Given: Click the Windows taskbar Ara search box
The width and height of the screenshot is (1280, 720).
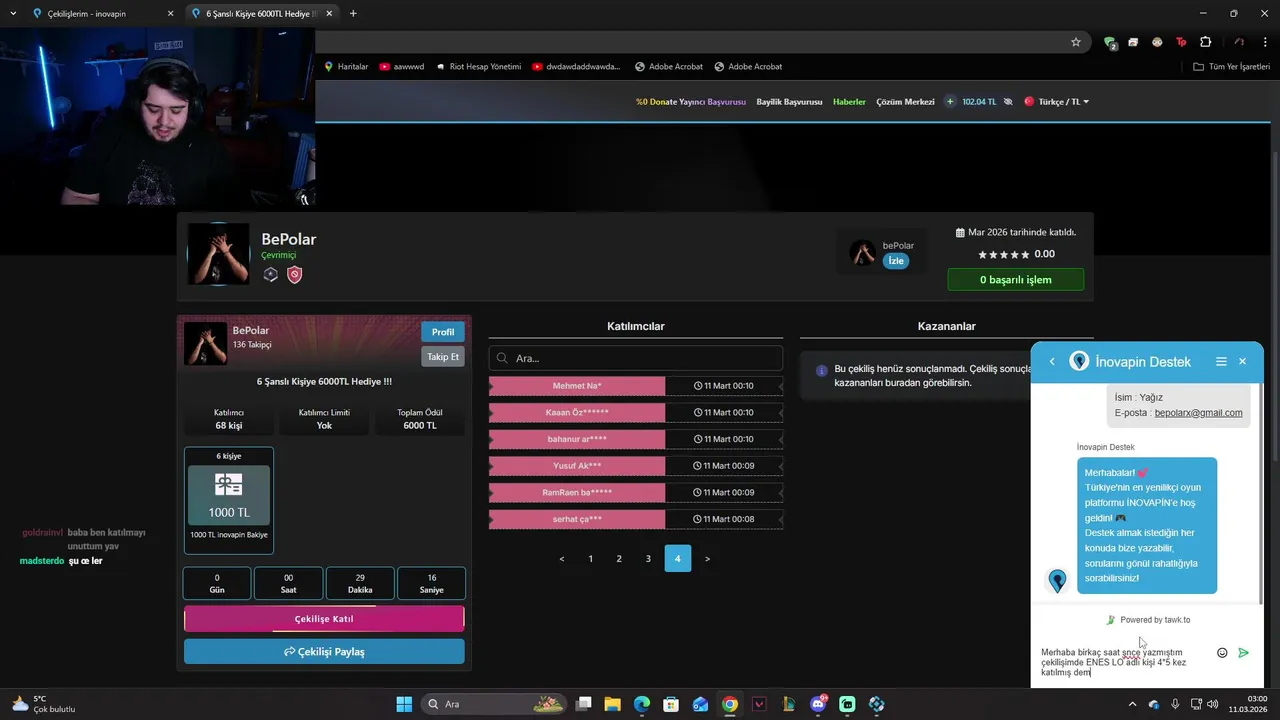Looking at the screenshot, I should tap(493, 704).
